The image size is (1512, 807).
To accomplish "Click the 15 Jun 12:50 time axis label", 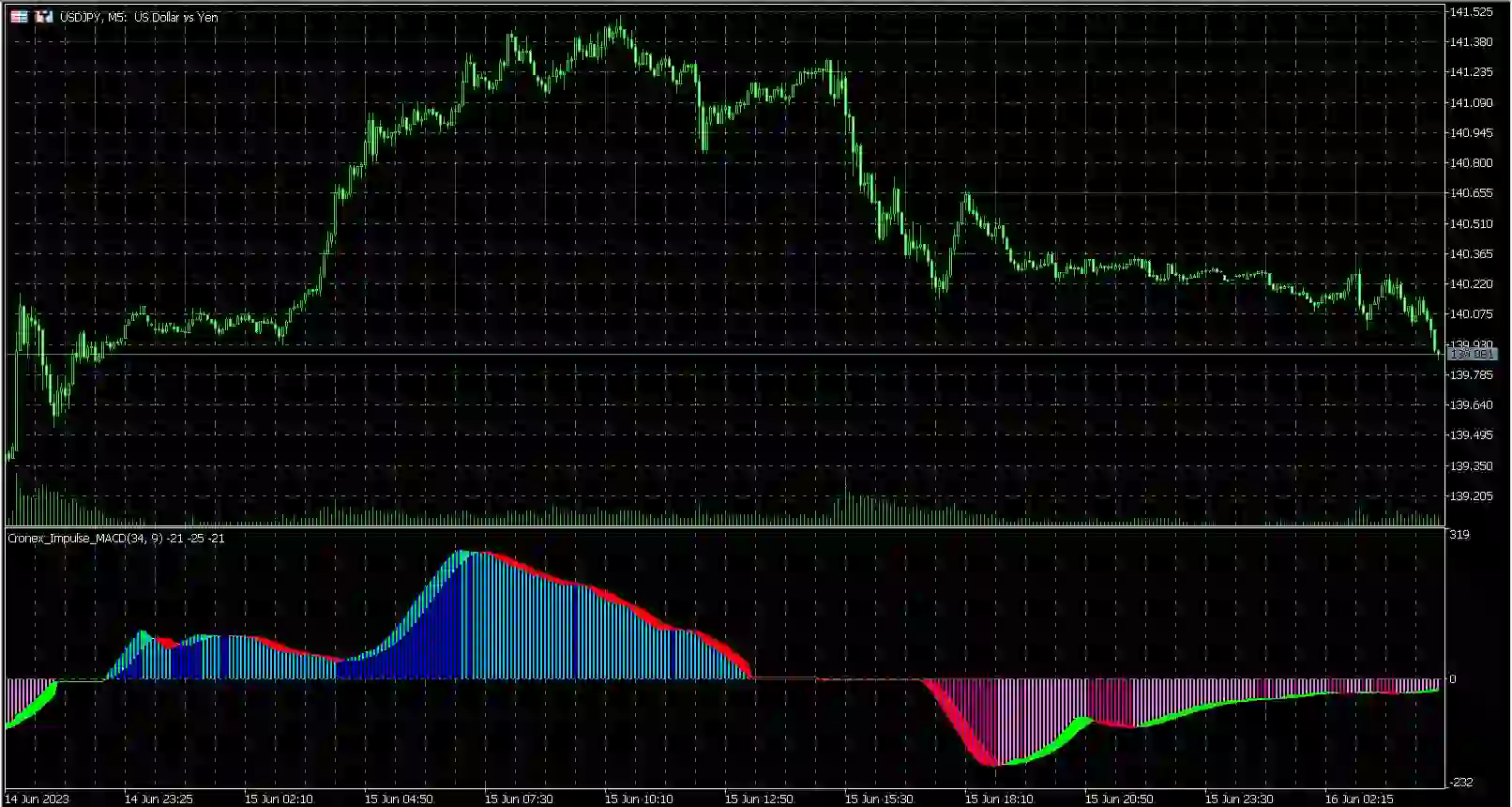I will 759,799.
